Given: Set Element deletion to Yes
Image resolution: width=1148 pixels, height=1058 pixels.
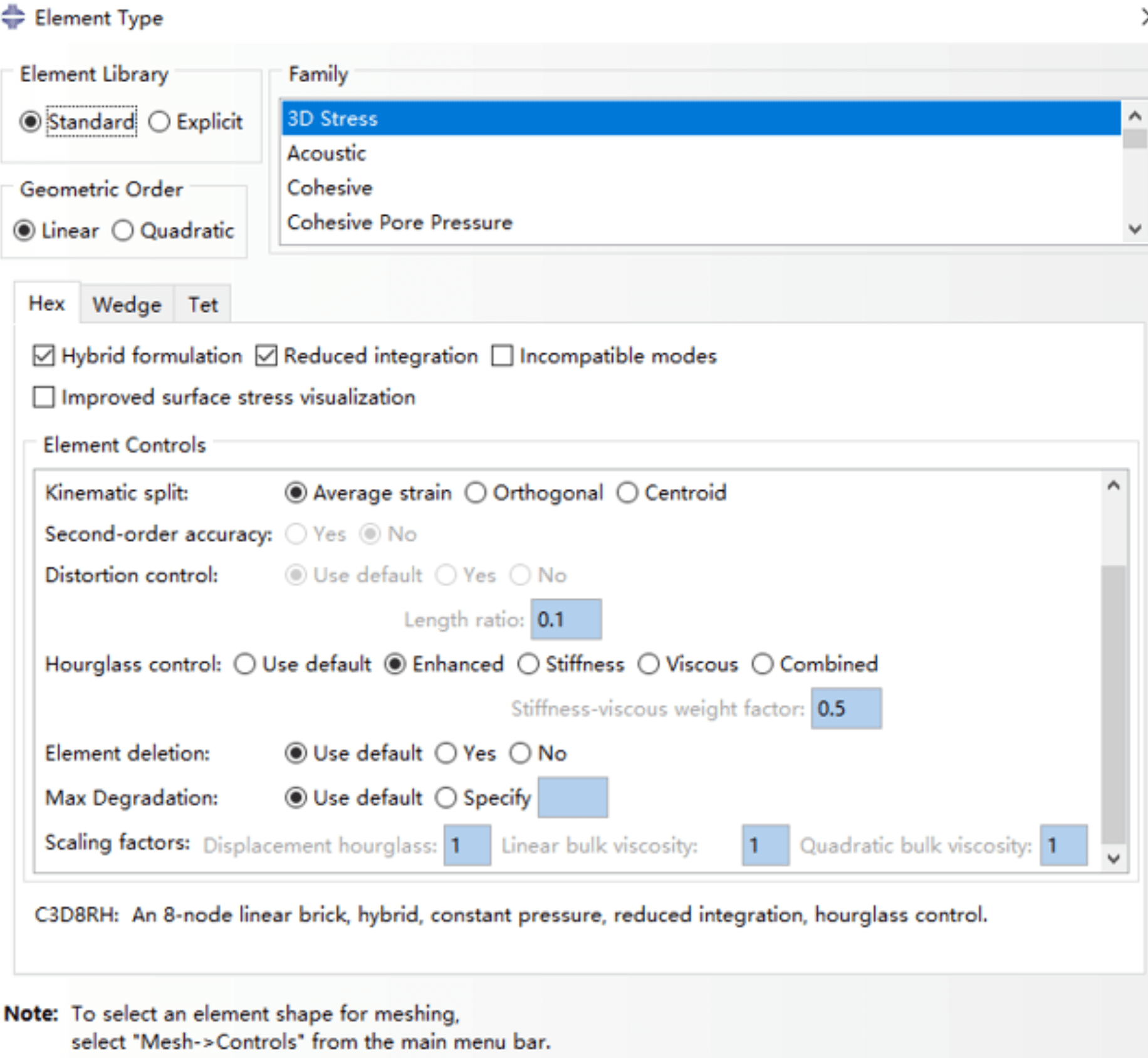Looking at the screenshot, I should coord(446,753).
